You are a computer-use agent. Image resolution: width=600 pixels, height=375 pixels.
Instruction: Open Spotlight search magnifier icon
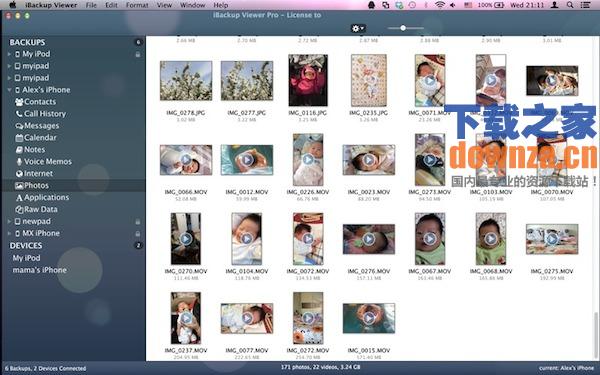570,5
